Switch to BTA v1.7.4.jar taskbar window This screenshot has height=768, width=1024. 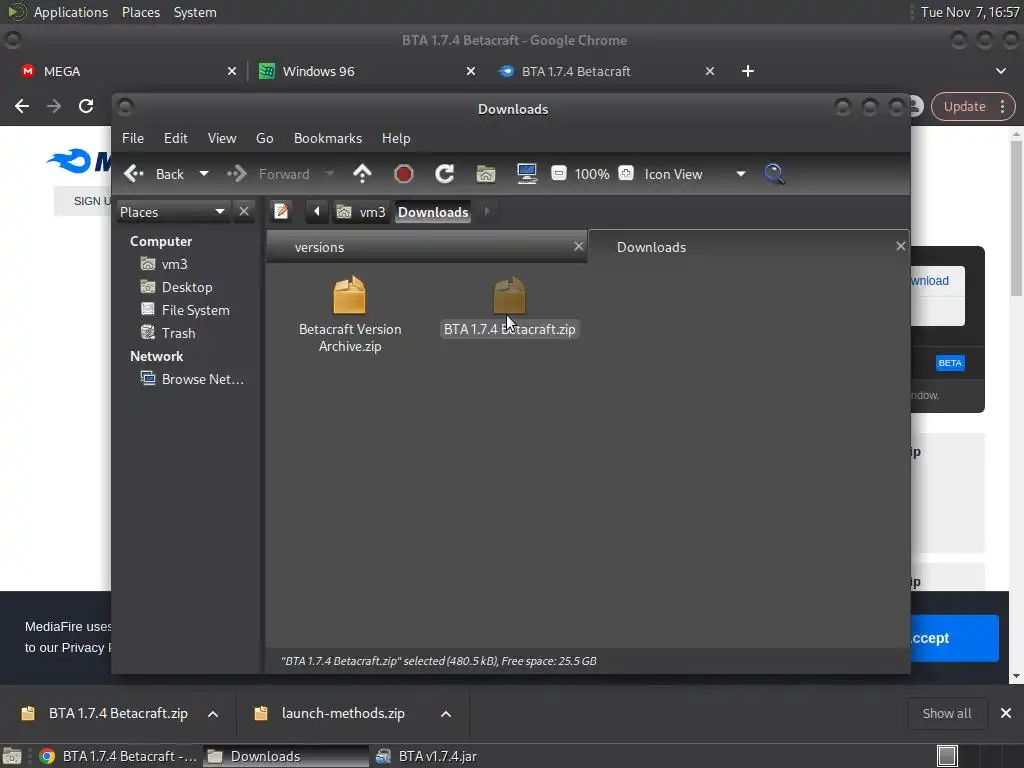pos(427,756)
